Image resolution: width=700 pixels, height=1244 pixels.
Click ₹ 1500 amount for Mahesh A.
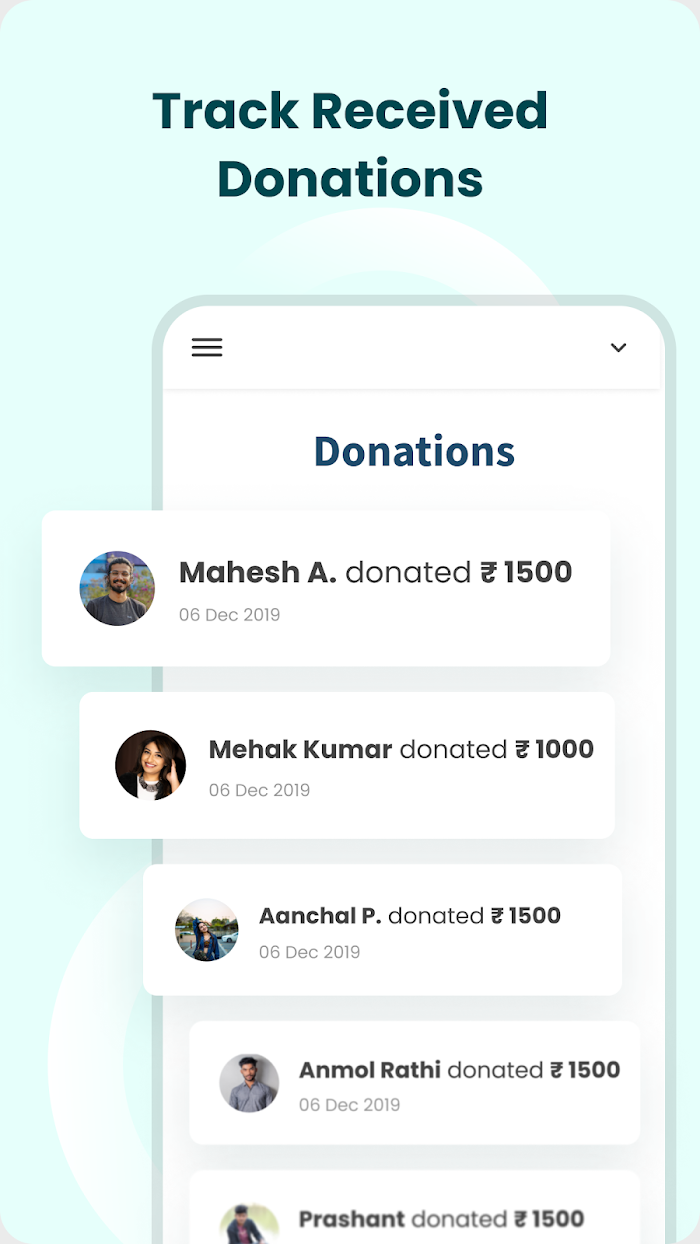point(526,572)
